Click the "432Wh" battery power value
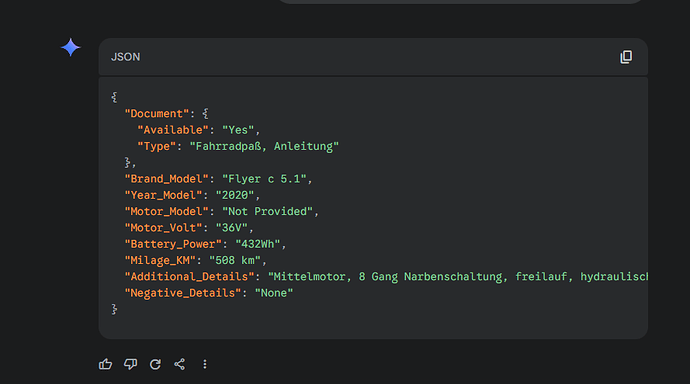The height and width of the screenshot is (384, 690). (257, 244)
